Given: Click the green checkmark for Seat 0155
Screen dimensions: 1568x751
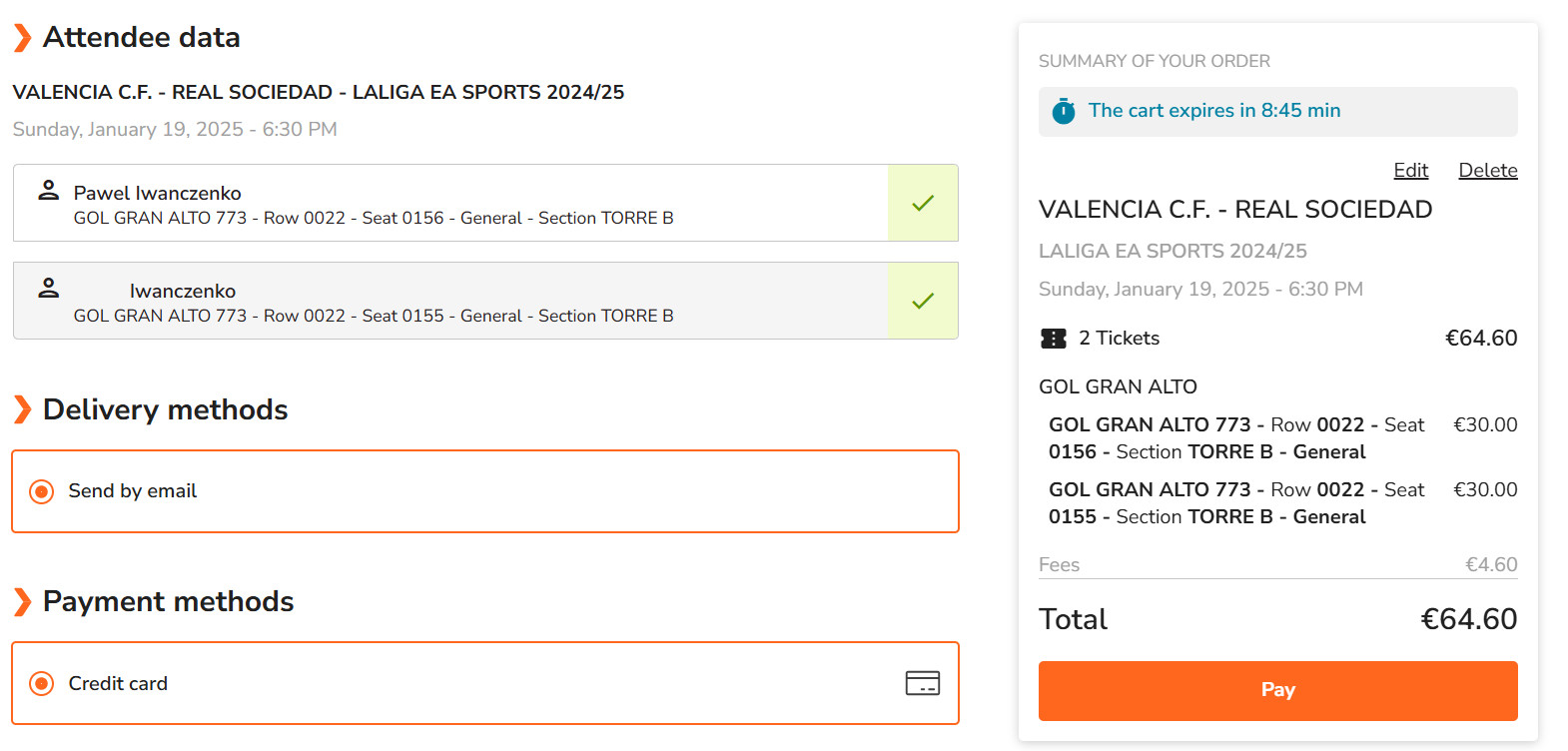Looking at the screenshot, I should [x=923, y=301].
